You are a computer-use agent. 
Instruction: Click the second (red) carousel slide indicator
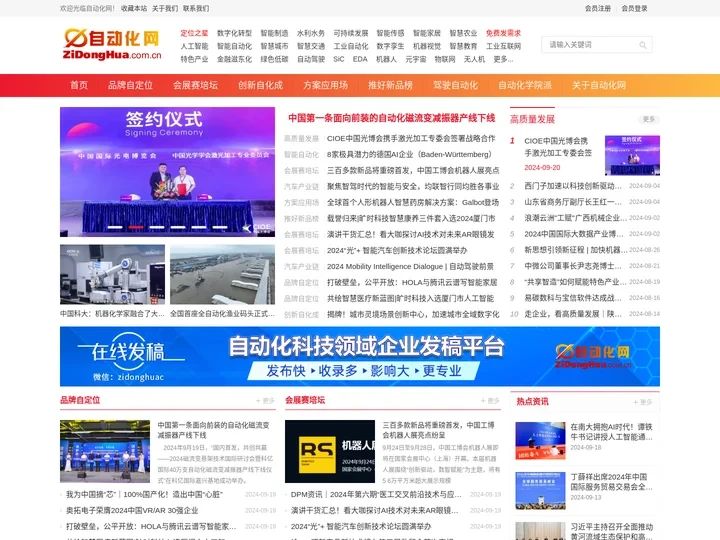pyautogui.click(x=136, y=227)
